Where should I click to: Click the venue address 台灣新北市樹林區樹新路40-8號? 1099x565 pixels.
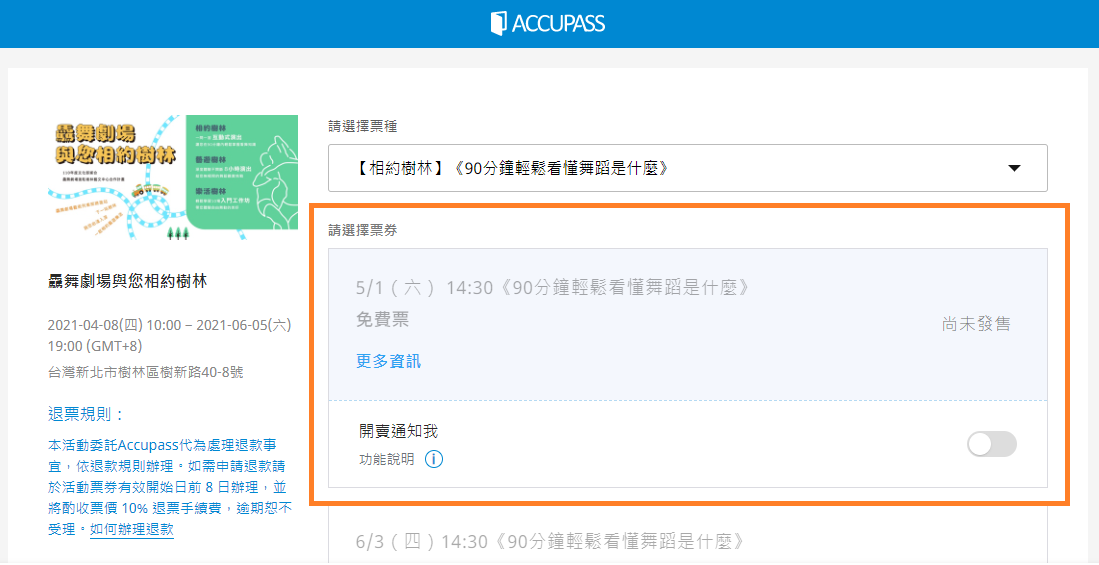pyautogui.click(x=145, y=372)
